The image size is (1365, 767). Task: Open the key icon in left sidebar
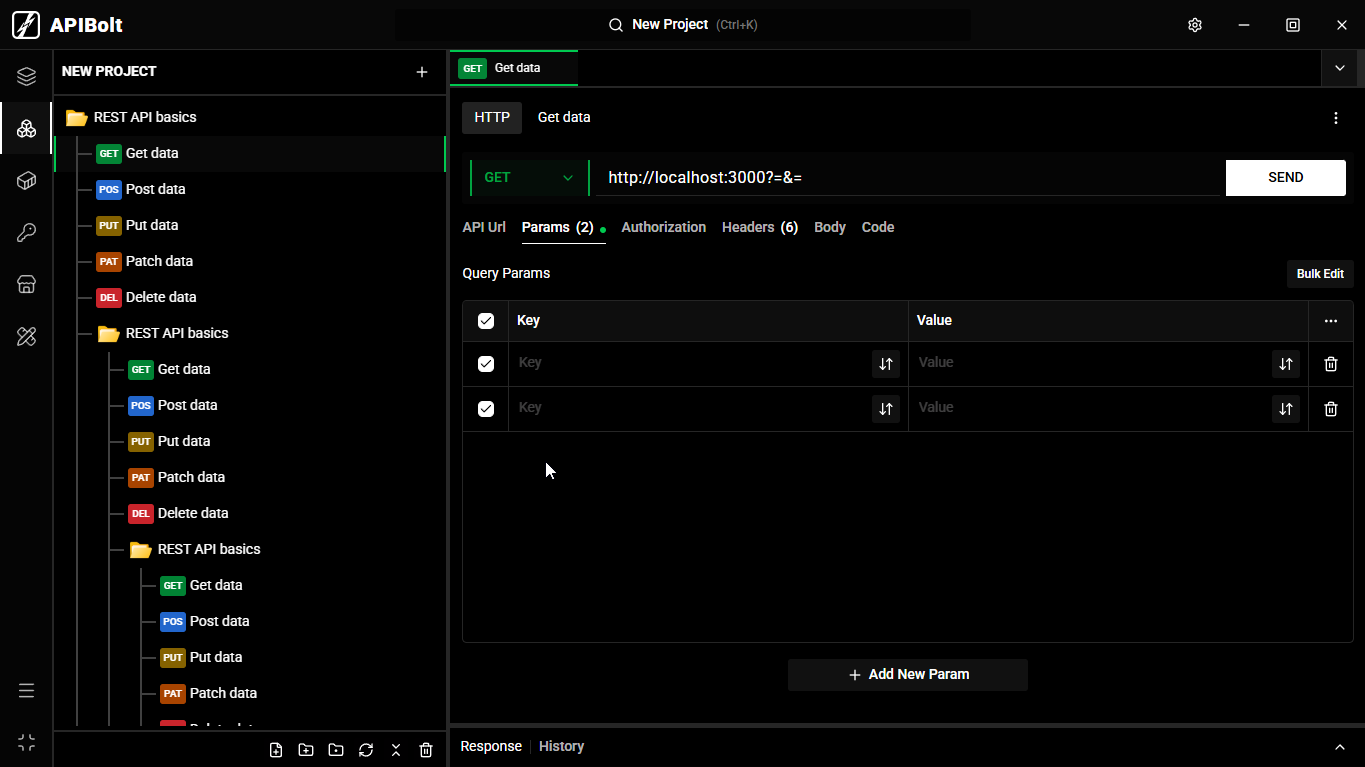click(26, 233)
